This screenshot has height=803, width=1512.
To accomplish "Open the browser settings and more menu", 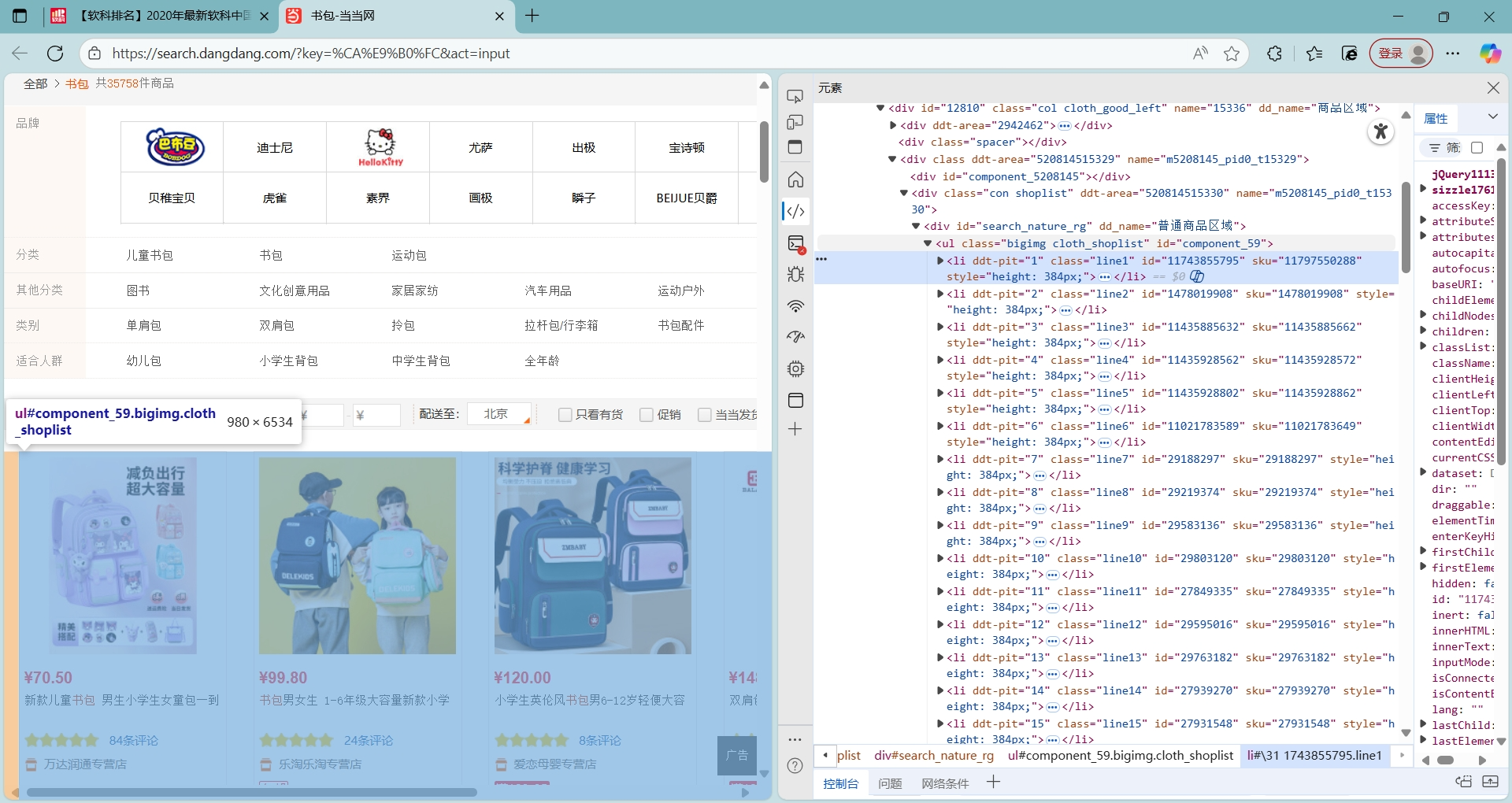I will tap(1453, 54).
